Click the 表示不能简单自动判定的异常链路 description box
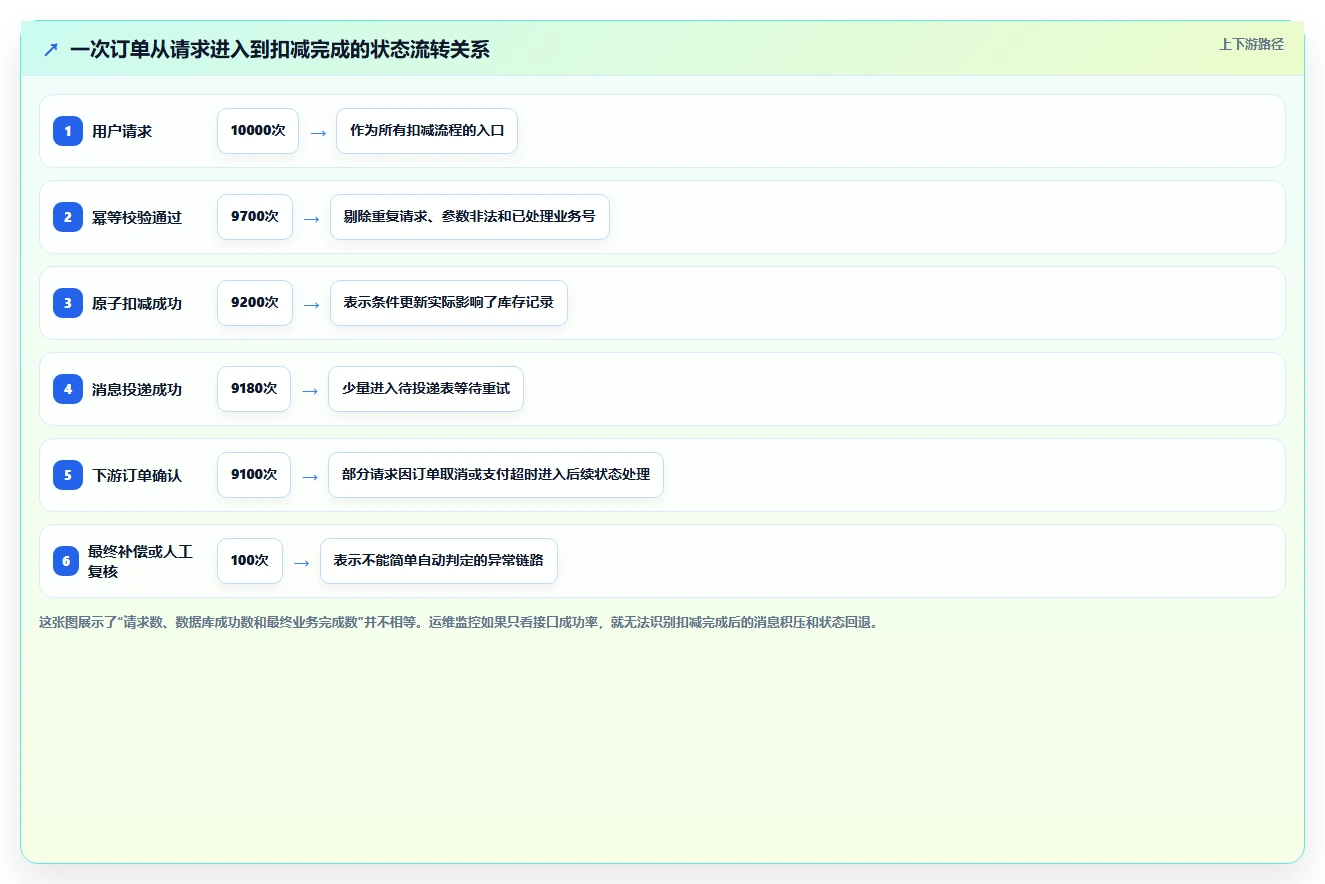Viewport: 1325px width, 884px height. [x=439, y=561]
